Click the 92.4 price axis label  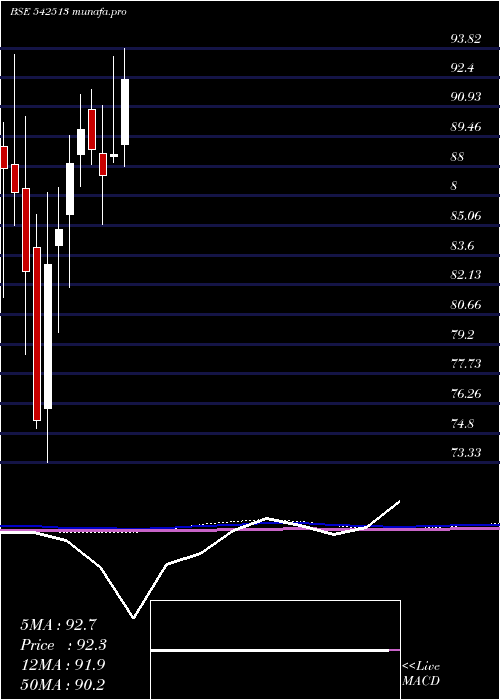[462, 68]
